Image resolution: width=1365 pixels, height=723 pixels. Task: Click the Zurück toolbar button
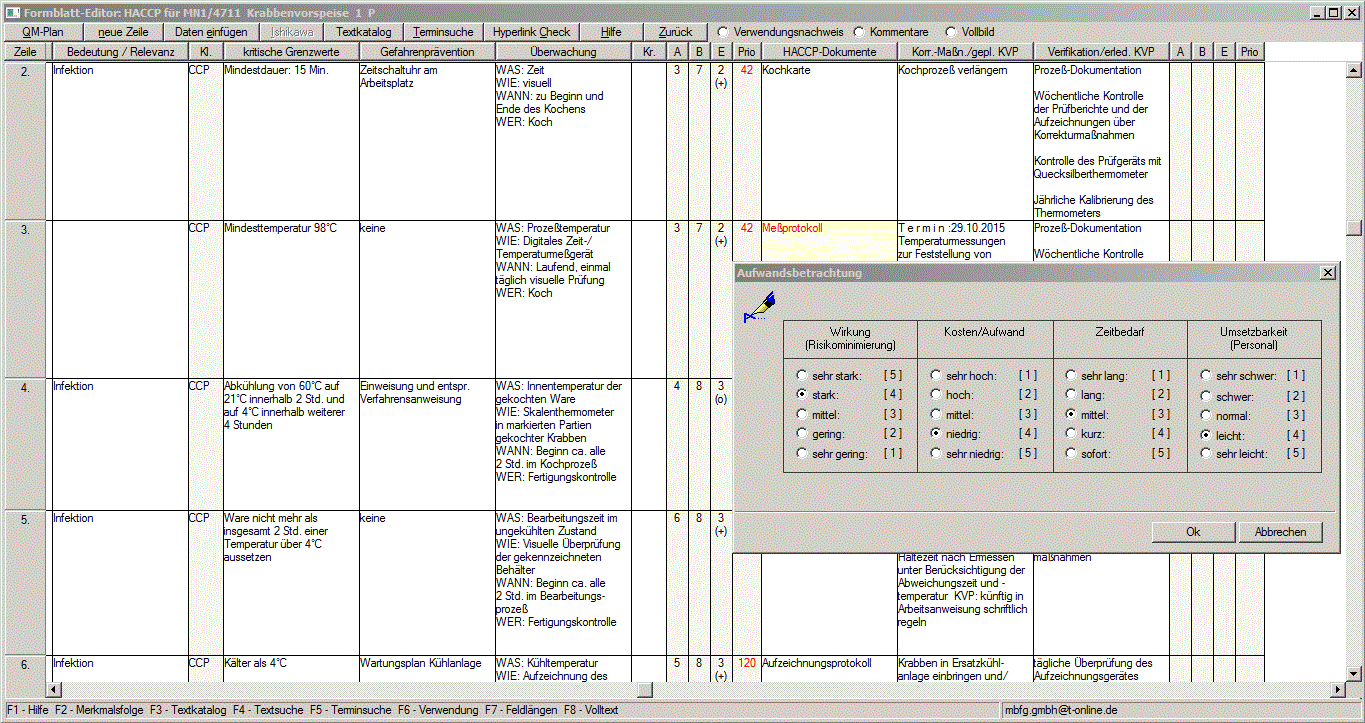675,32
